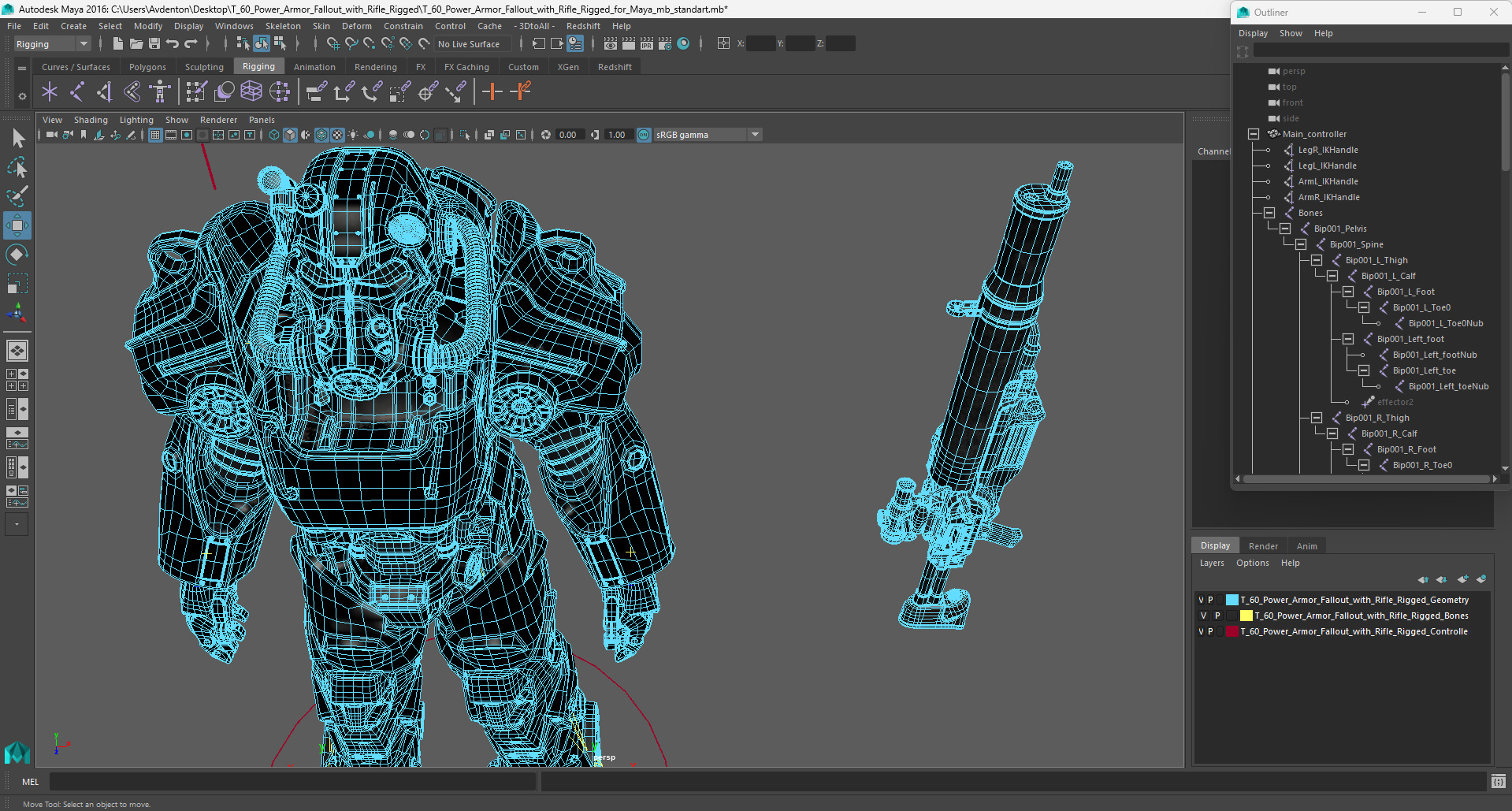
Task: Open Layers menu in layer editor
Action: tap(1212, 563)
